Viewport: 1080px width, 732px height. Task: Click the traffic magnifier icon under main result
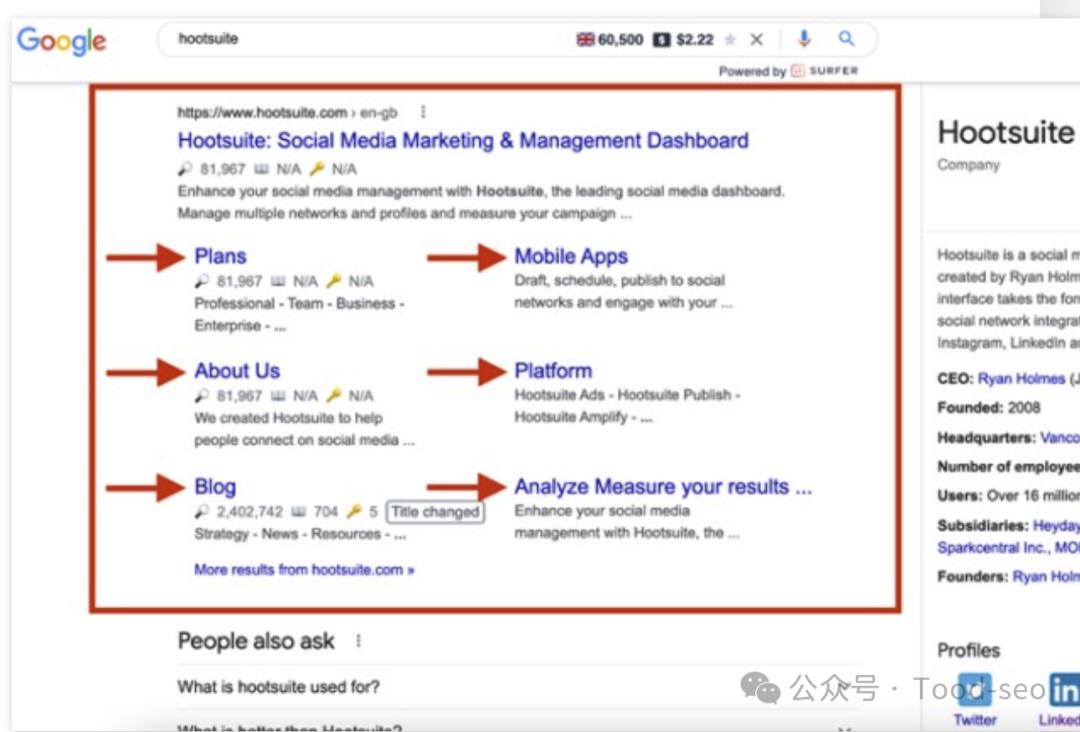click(185, 169)
